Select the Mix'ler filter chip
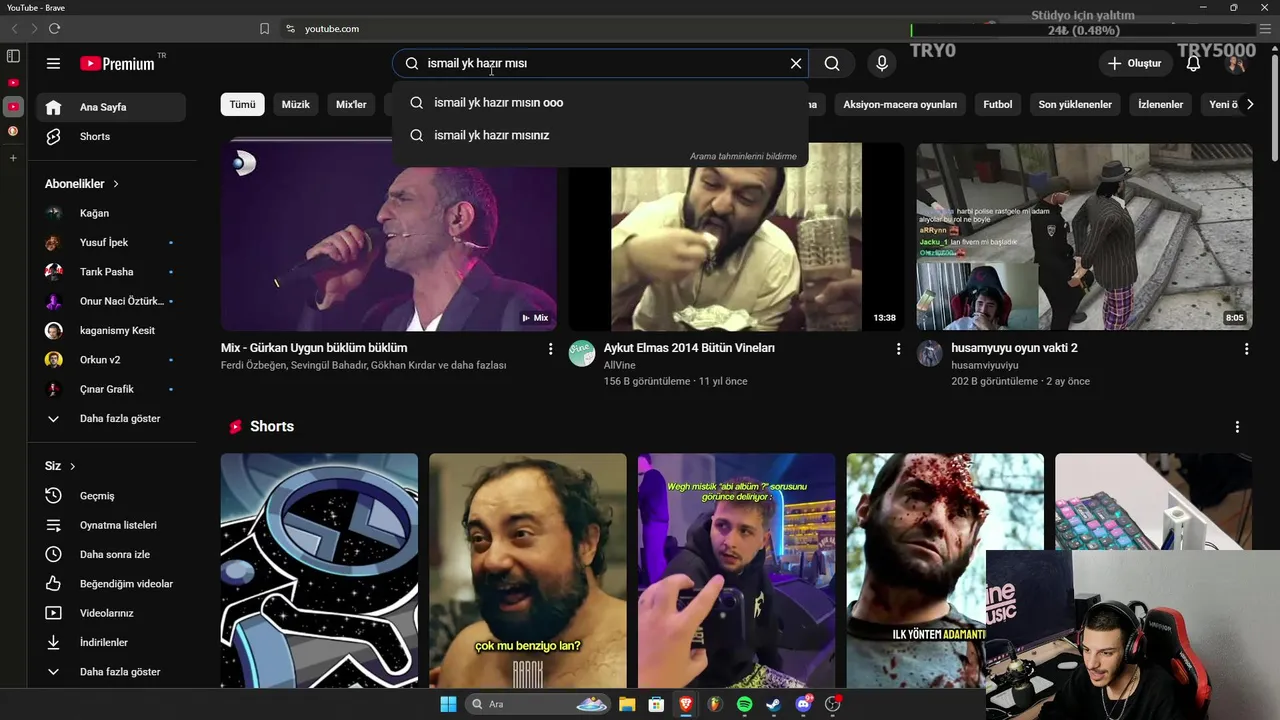Image resolution: width=1280 pixels, height=720 pixels. 351,104
